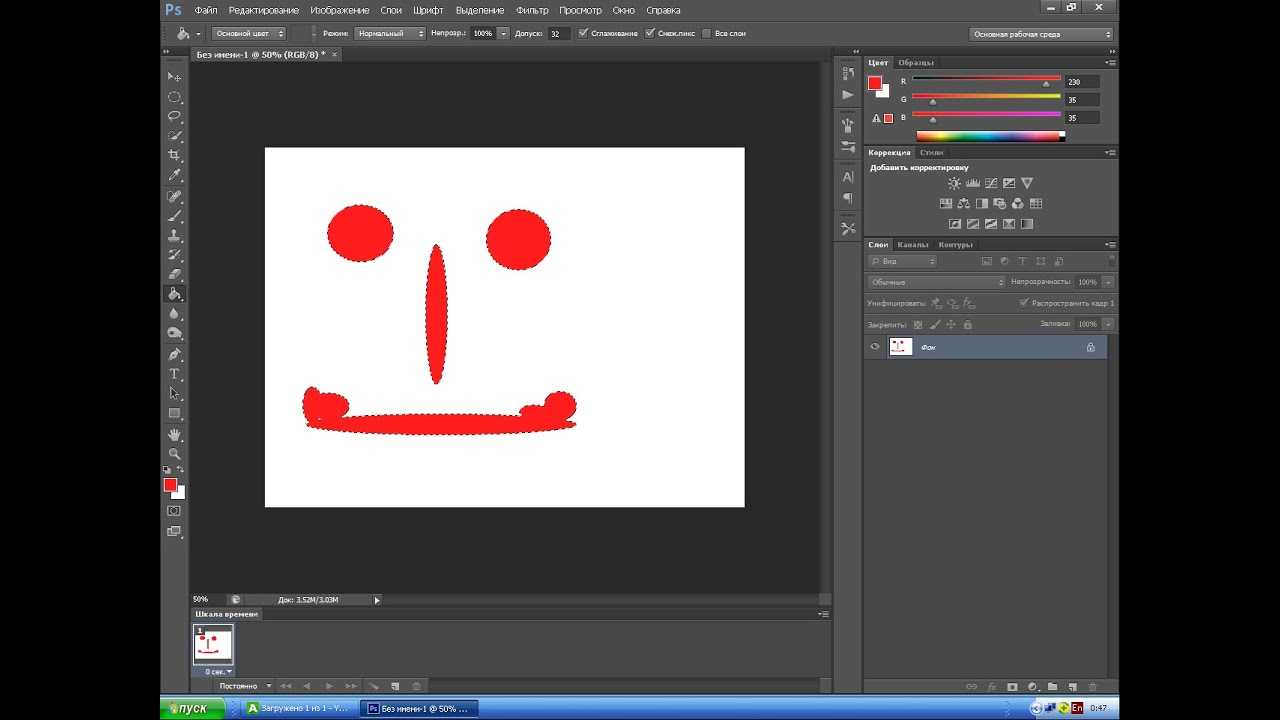The width and height of the screenshot is (1280, 720).
Task: Add Color Balance adjustment icon
Action: 963,203
